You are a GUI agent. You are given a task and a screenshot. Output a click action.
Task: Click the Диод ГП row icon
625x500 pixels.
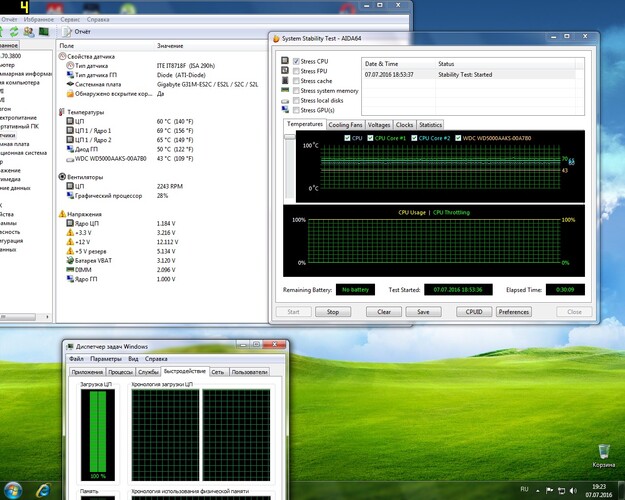click(70, 149)
